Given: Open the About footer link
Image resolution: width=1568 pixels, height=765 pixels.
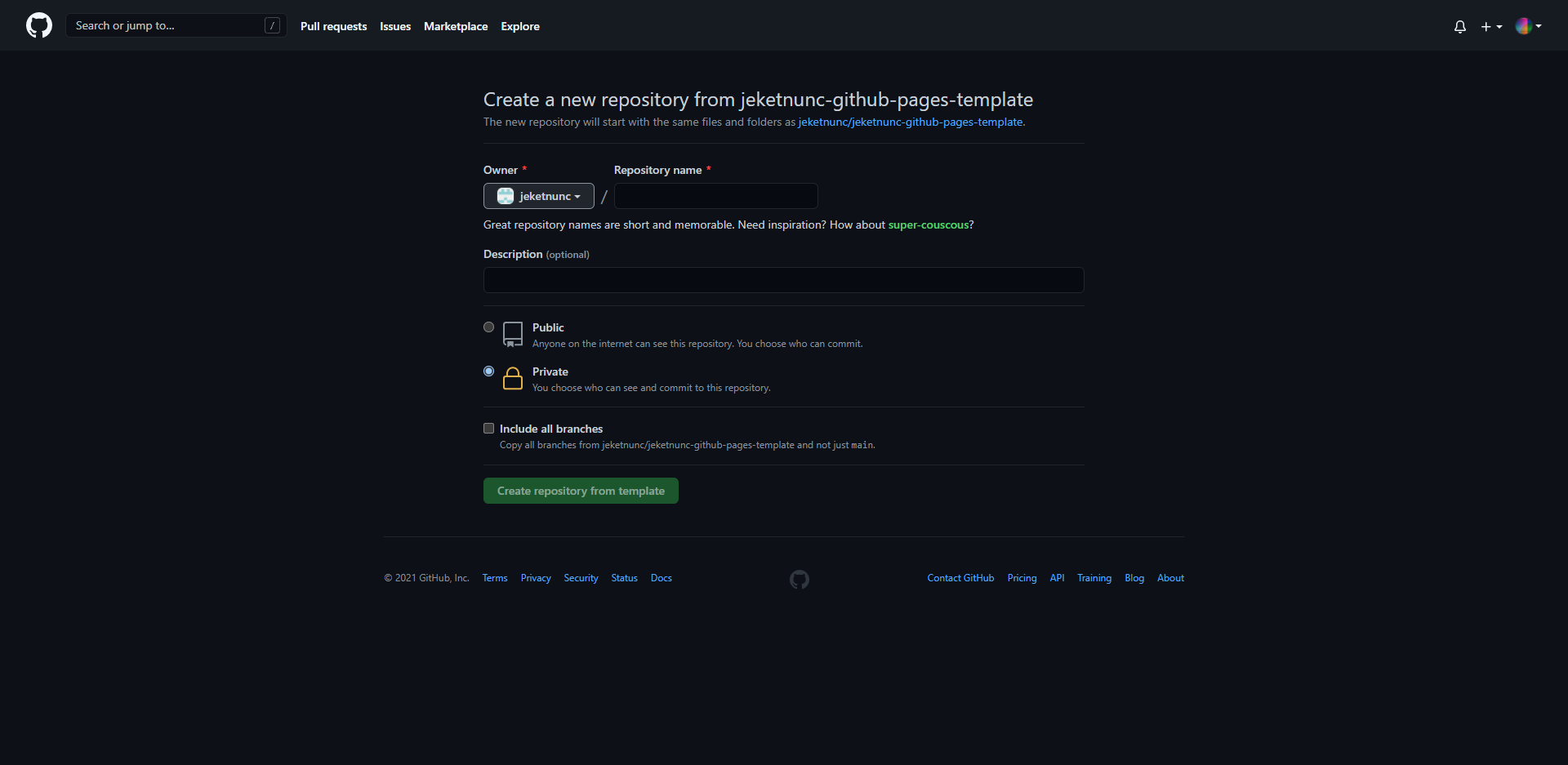Looking at the screenshot, I should click(x=1170, y=578).
